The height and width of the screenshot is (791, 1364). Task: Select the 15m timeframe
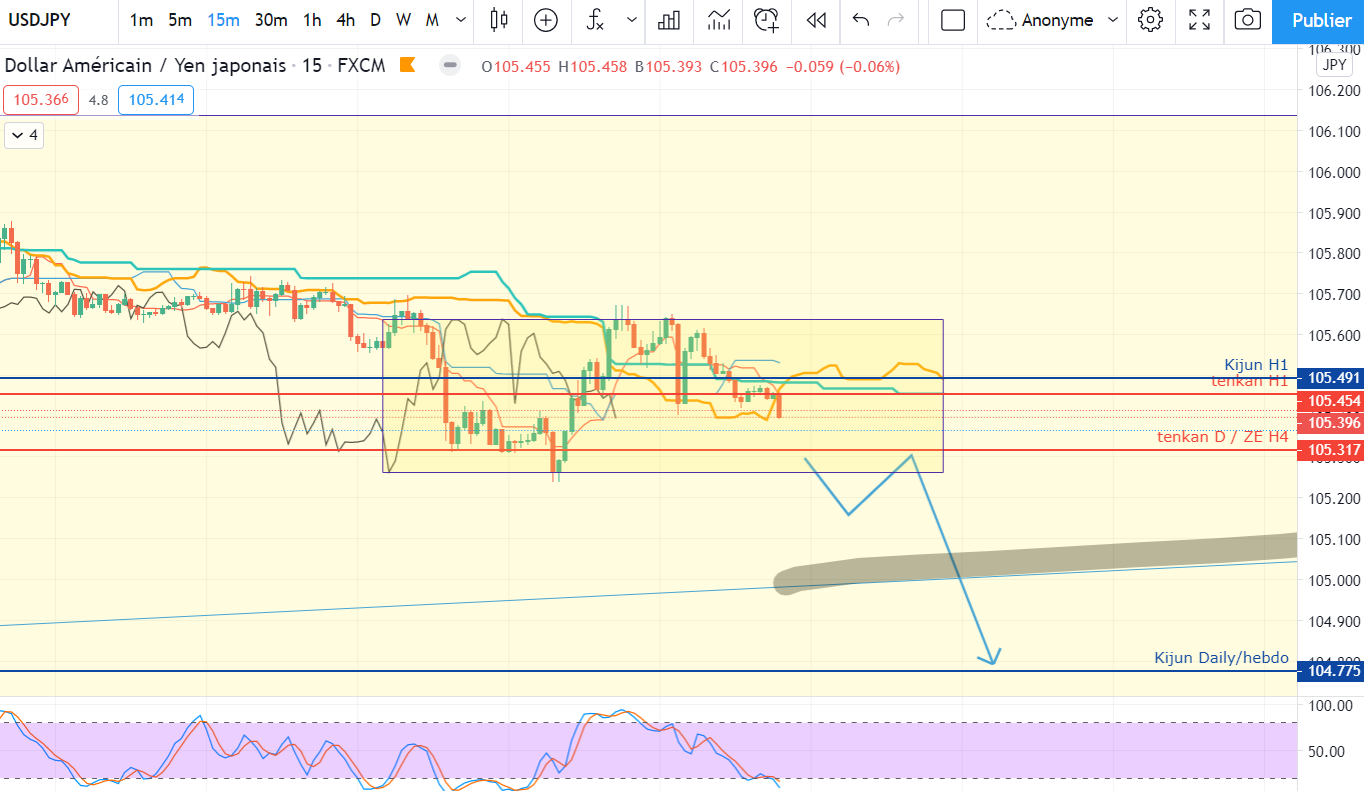[x=223, y=20]
